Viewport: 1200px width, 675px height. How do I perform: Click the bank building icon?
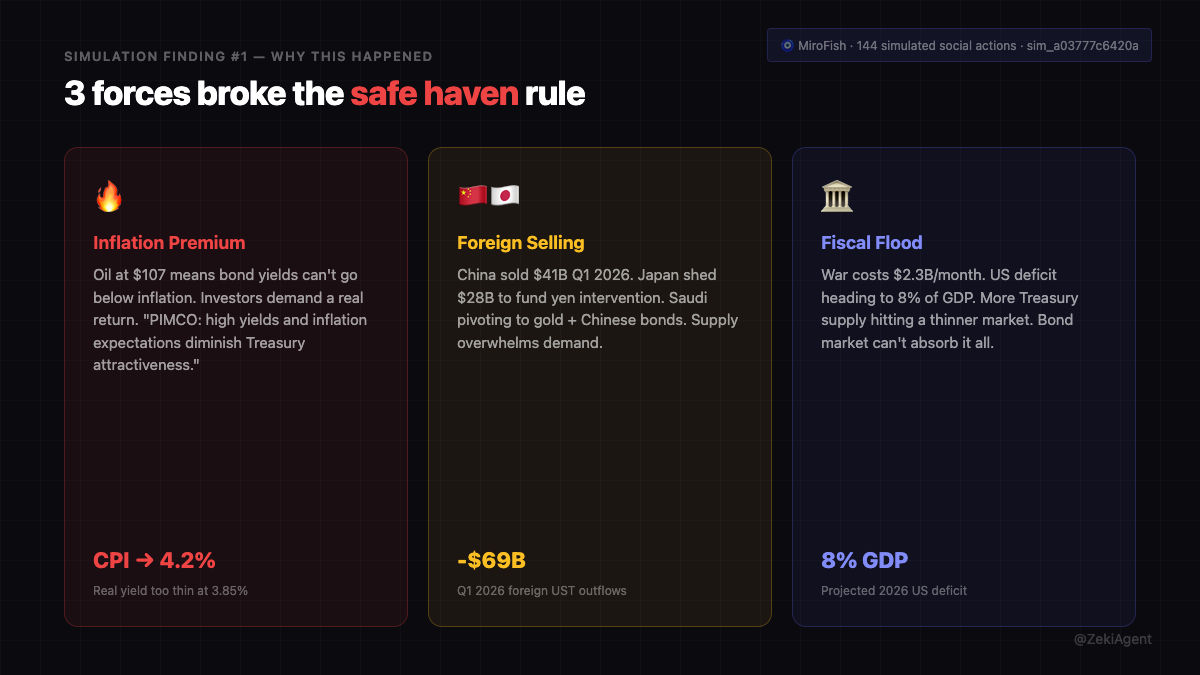coord(837,197)
